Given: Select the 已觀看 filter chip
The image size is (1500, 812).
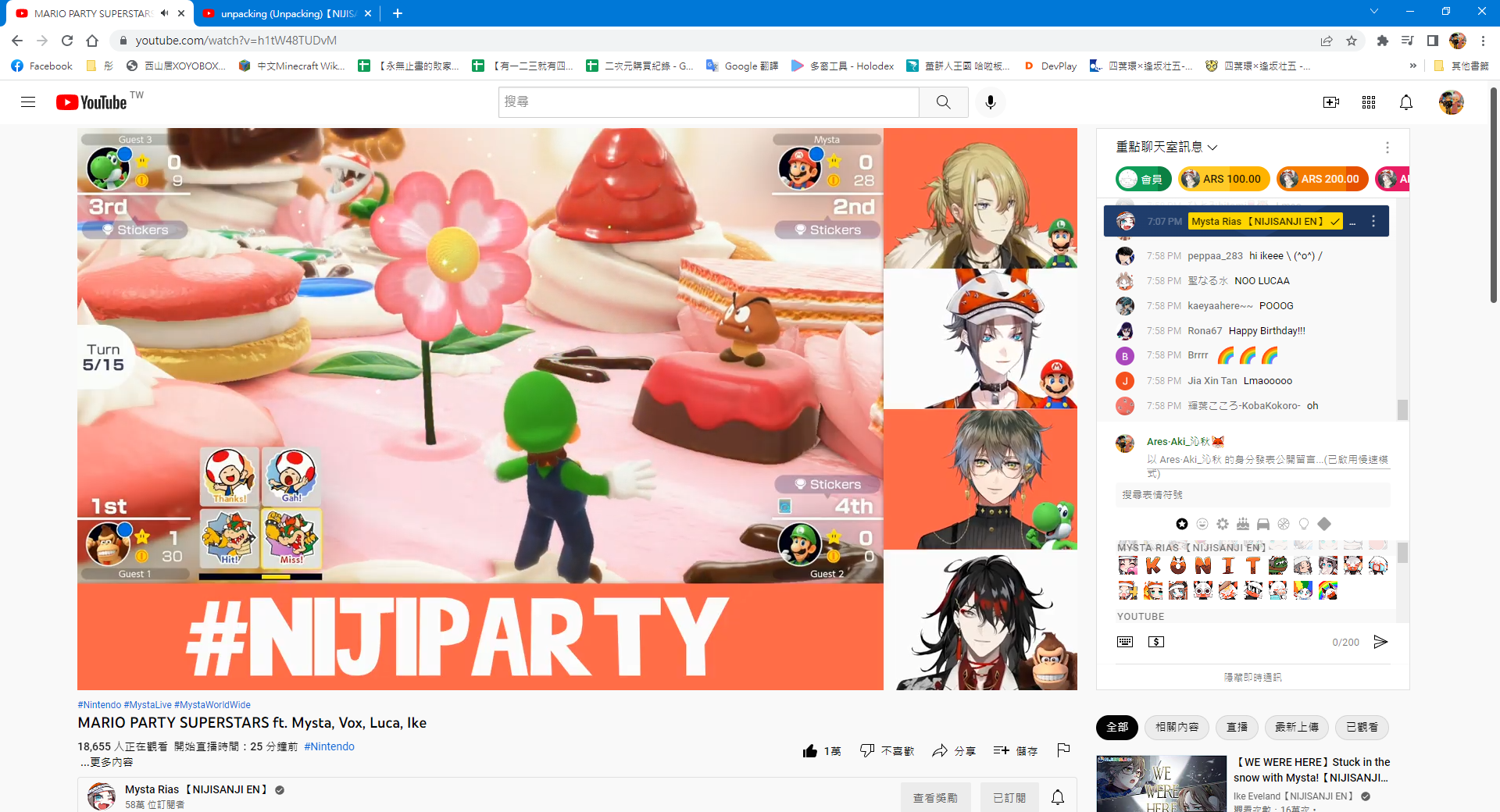Looking at the screenshot, I should click(1362, 728).
